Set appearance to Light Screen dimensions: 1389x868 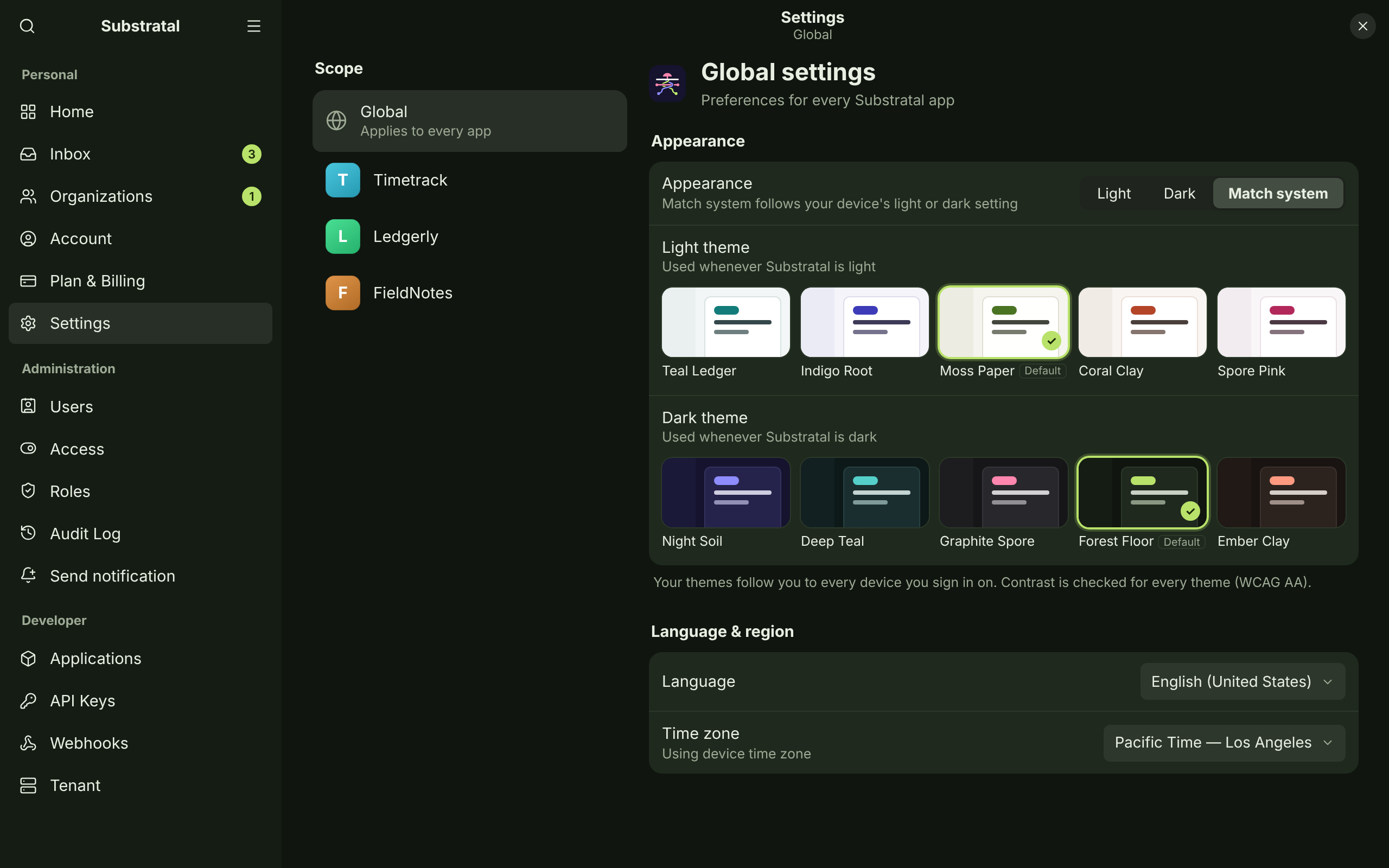(x=1113, y=194)
